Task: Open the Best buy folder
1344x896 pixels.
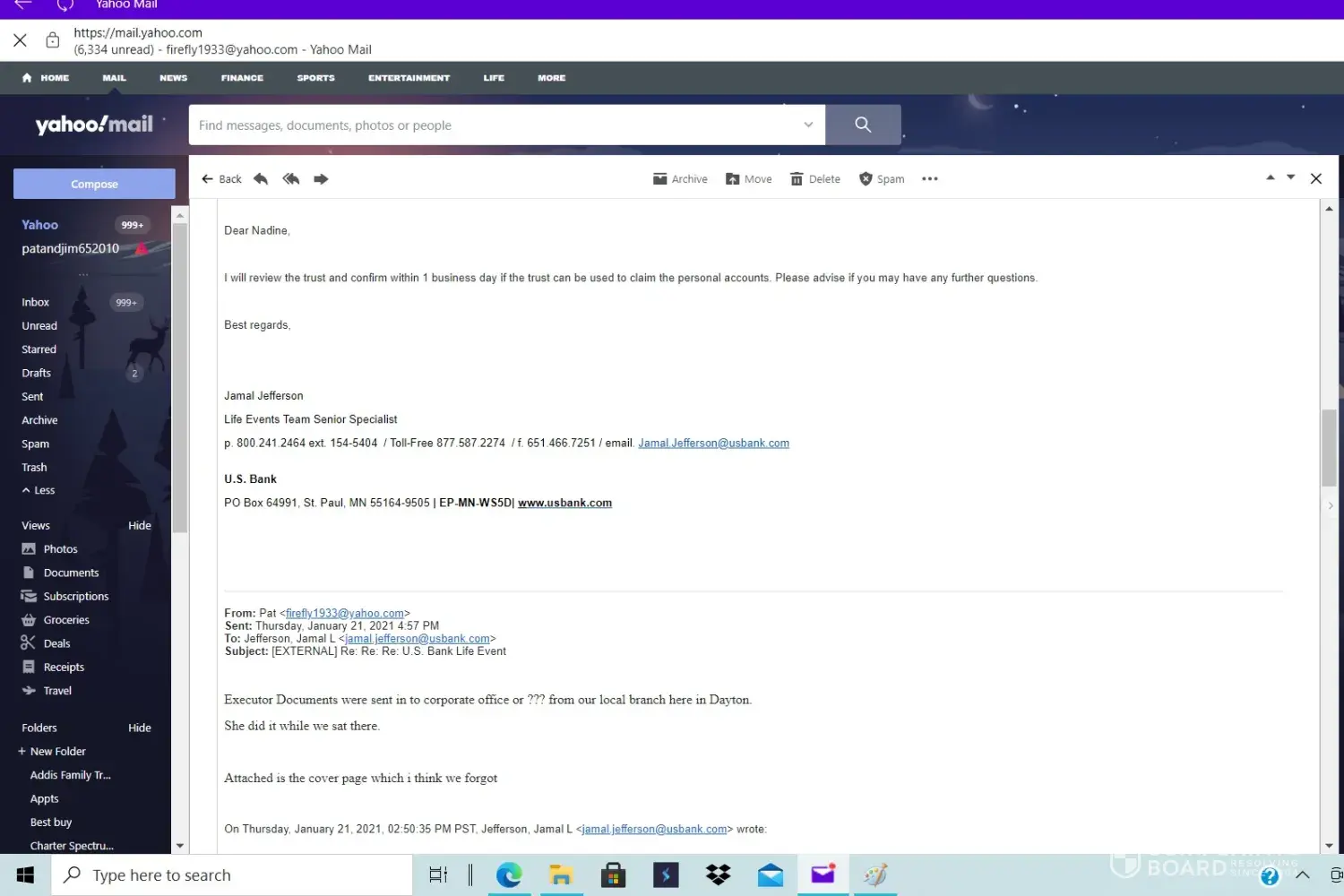Action: pos(51,823)
